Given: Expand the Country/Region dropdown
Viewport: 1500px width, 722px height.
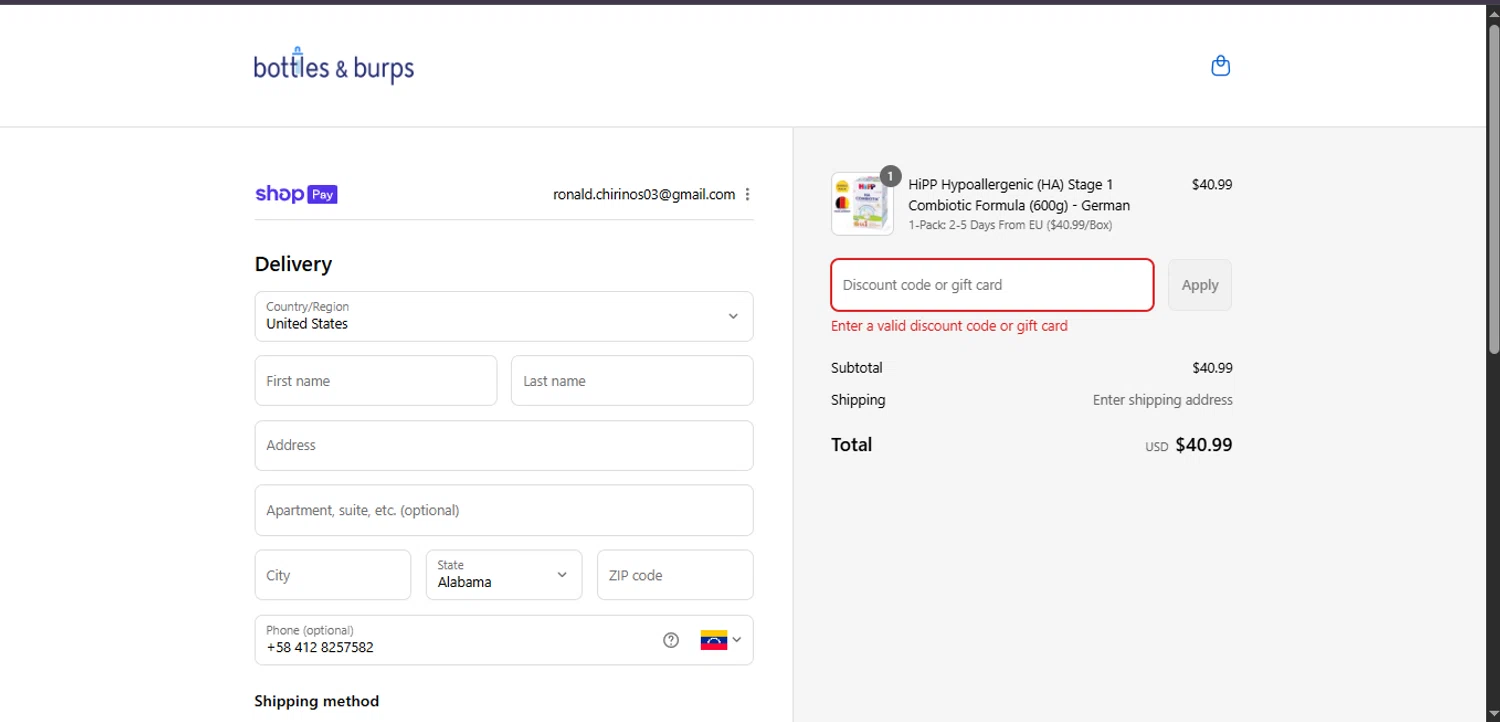Looking at the screenshot, I should click(x=504, y=316).
